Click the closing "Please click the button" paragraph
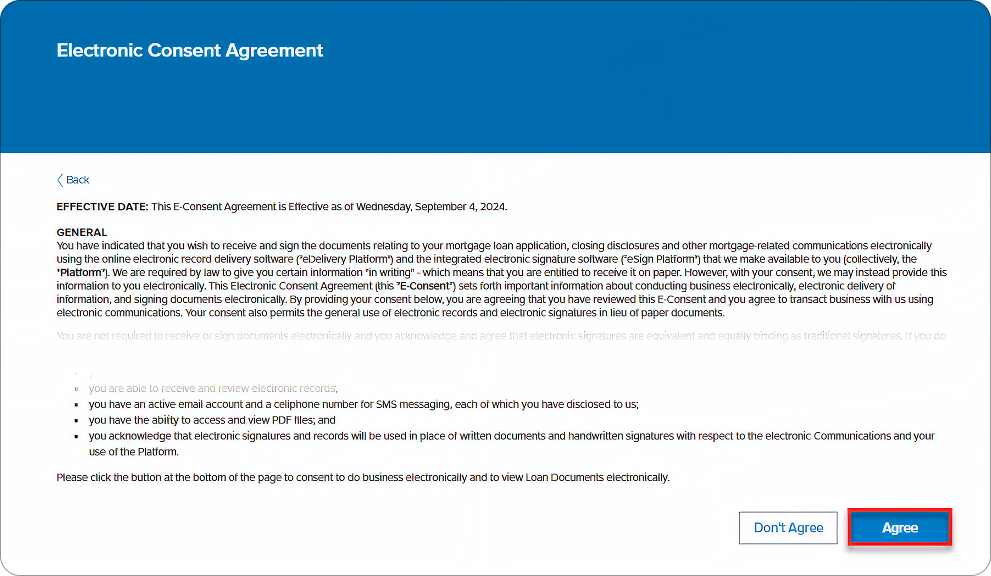 (362, 478)
